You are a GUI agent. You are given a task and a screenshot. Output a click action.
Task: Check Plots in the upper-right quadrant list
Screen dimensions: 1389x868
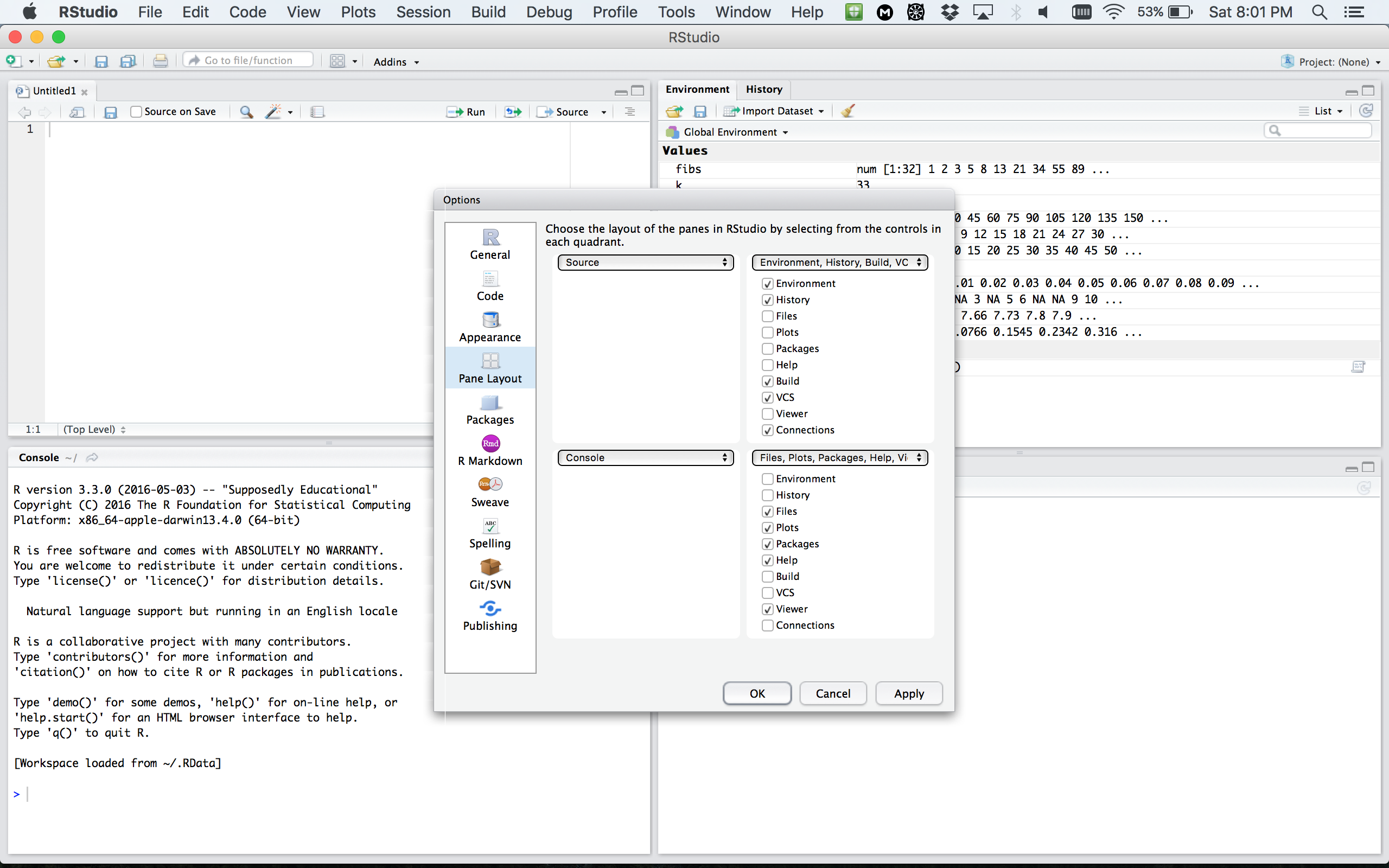(x=767, y=333)
